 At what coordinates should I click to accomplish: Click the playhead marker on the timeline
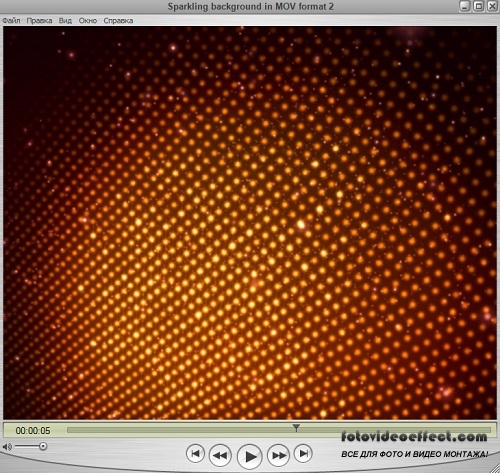[296, 428]
